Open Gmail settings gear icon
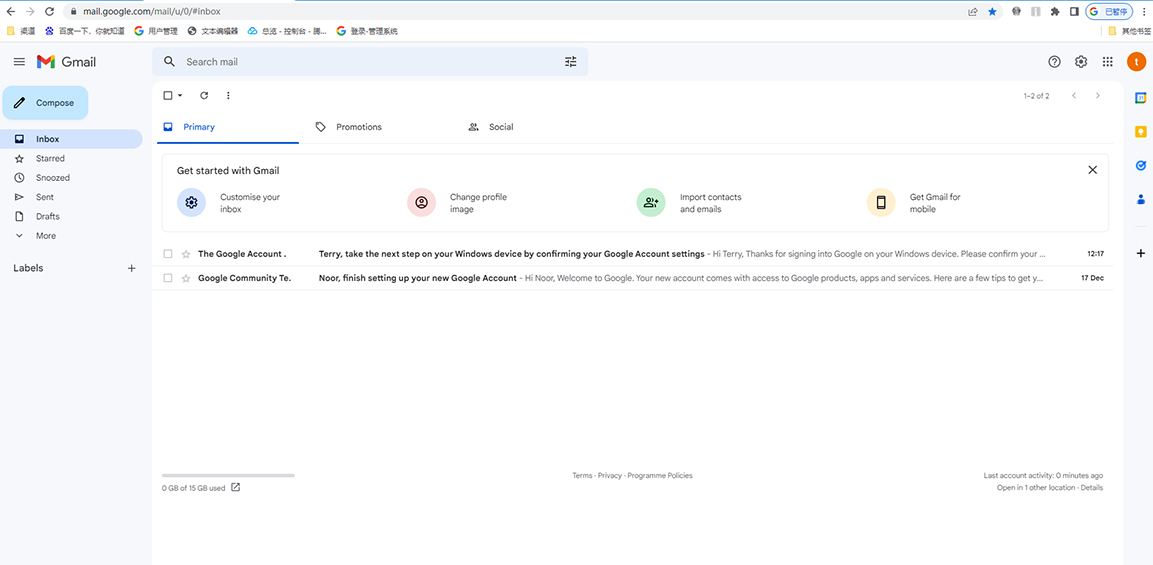This screenshot has width=1153, height=565. tap(1081, 62)
